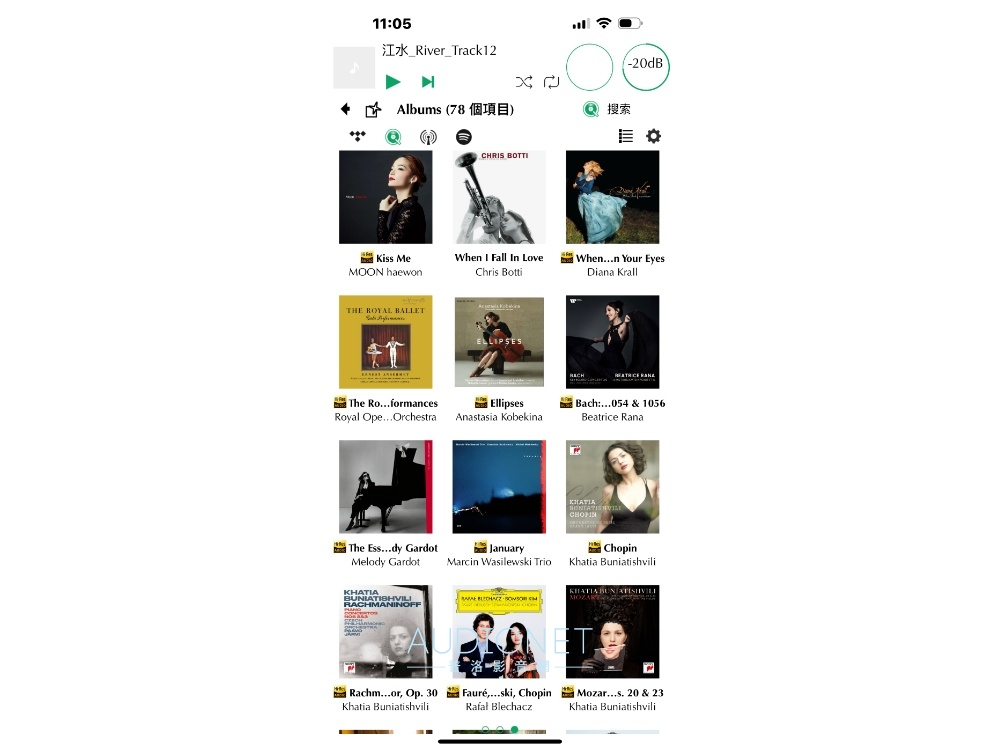Adjust the -20dB volume knob

645,66
